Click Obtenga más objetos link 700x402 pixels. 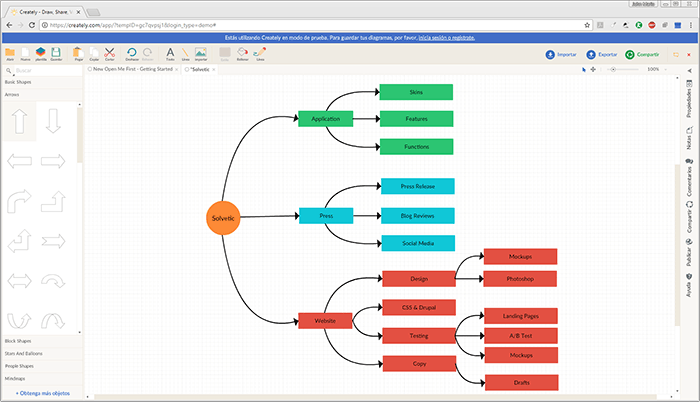[43, 394]
